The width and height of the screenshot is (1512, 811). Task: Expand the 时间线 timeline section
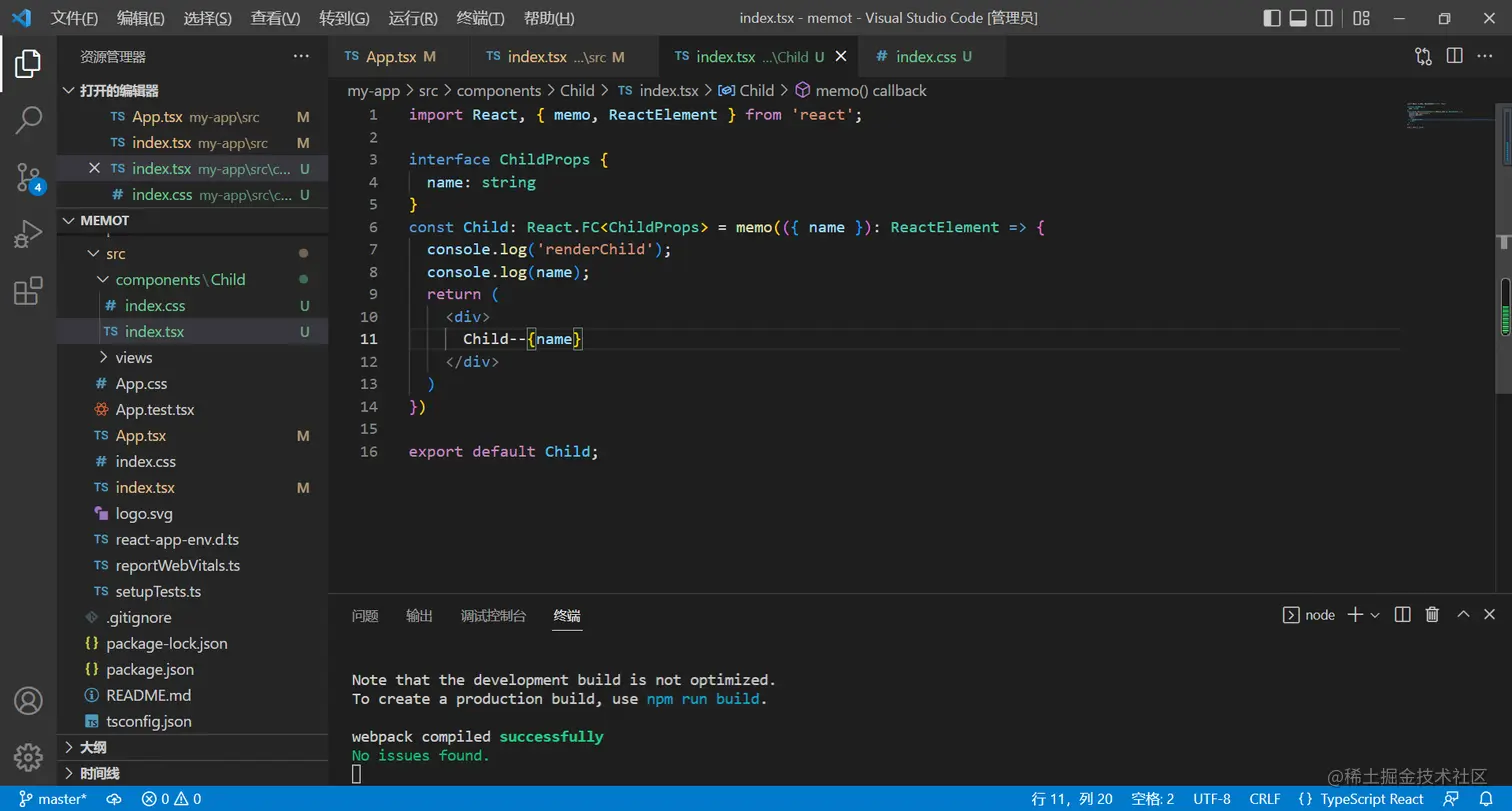192,773
